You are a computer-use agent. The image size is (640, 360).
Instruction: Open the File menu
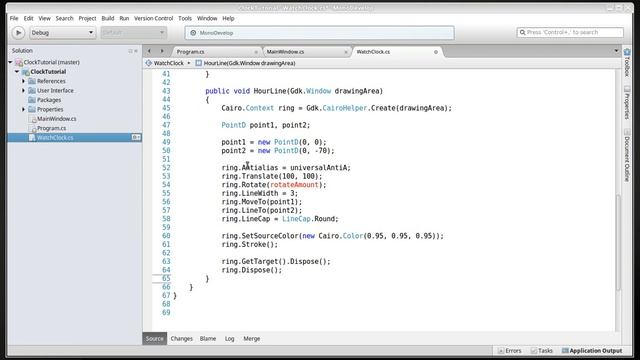point(14,18)
